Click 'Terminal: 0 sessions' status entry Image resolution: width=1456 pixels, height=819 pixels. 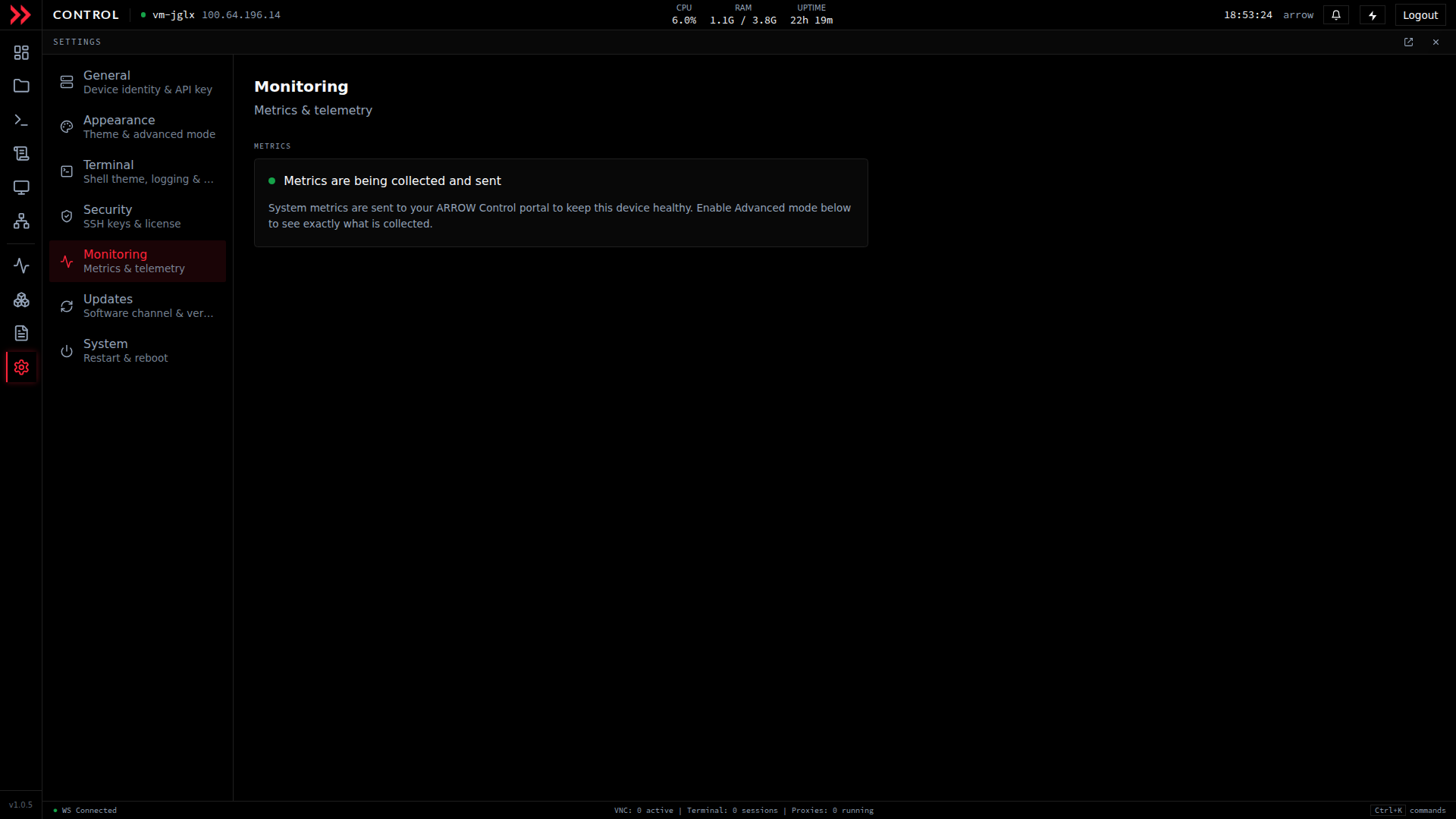coord(732,810)
